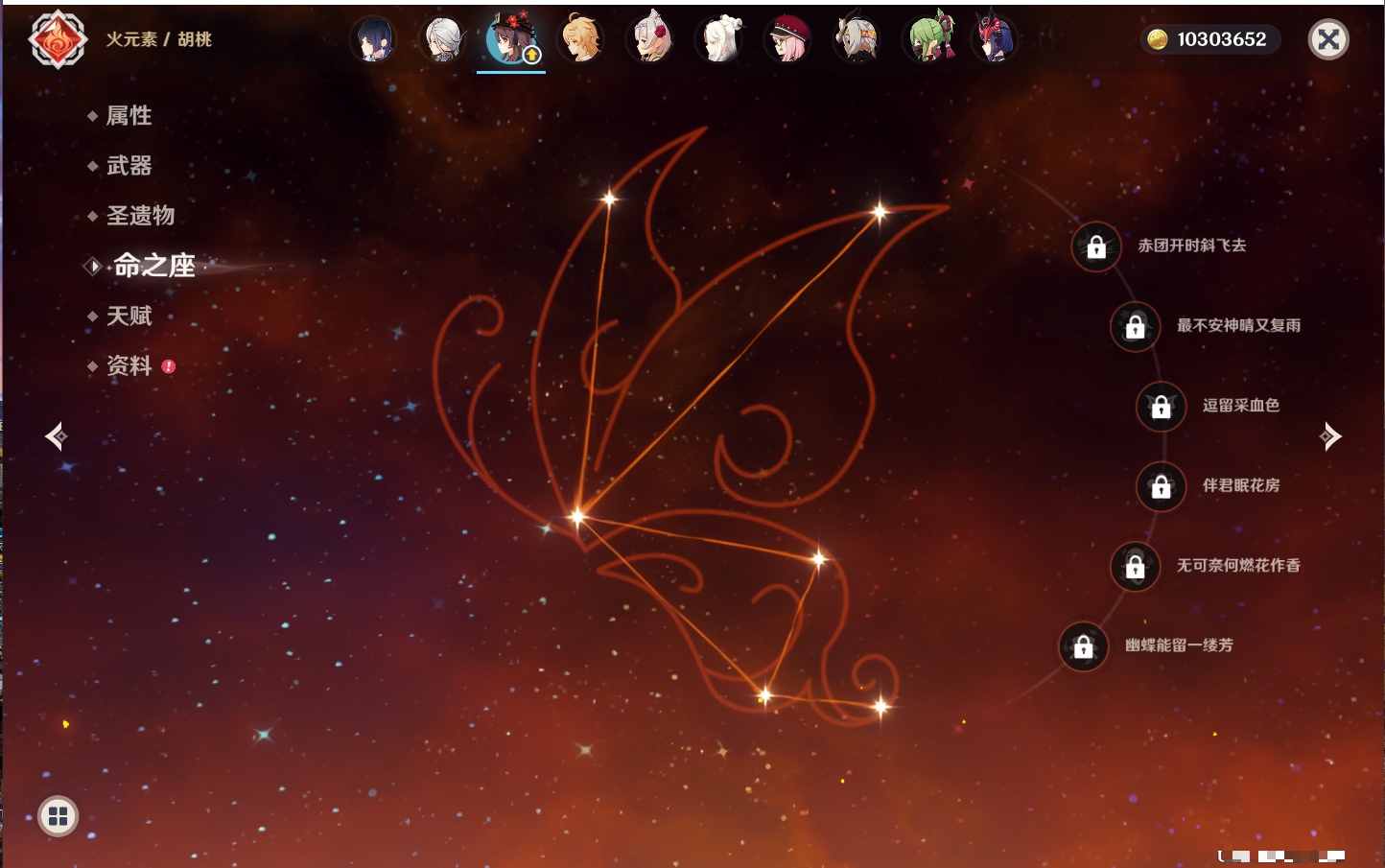This screenshot has height=868, width=1385.
Task: Select the first character portrait with dark blue hair
Action: point(373,39)
